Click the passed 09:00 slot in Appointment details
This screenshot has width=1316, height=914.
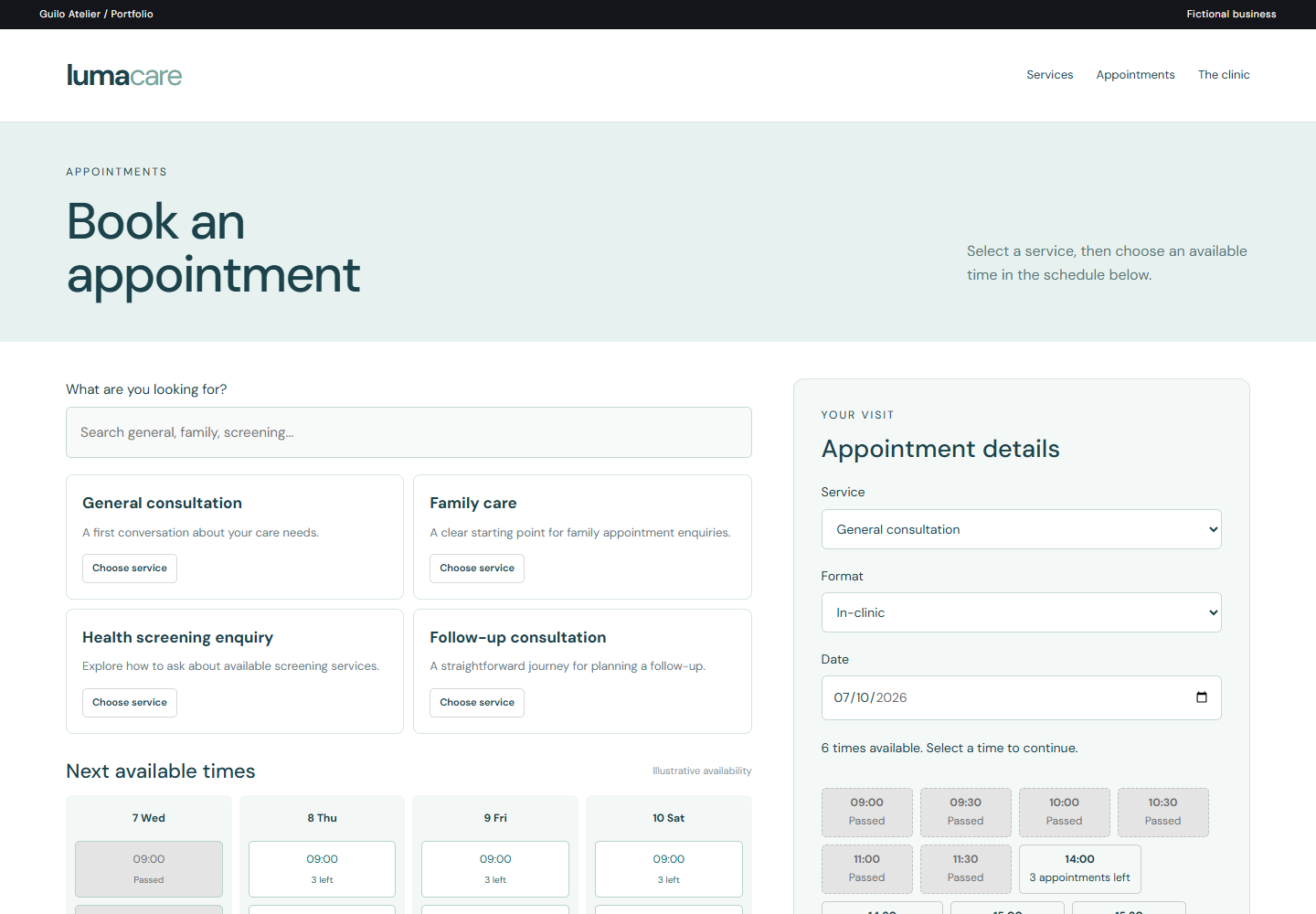(x=866, y=812)
